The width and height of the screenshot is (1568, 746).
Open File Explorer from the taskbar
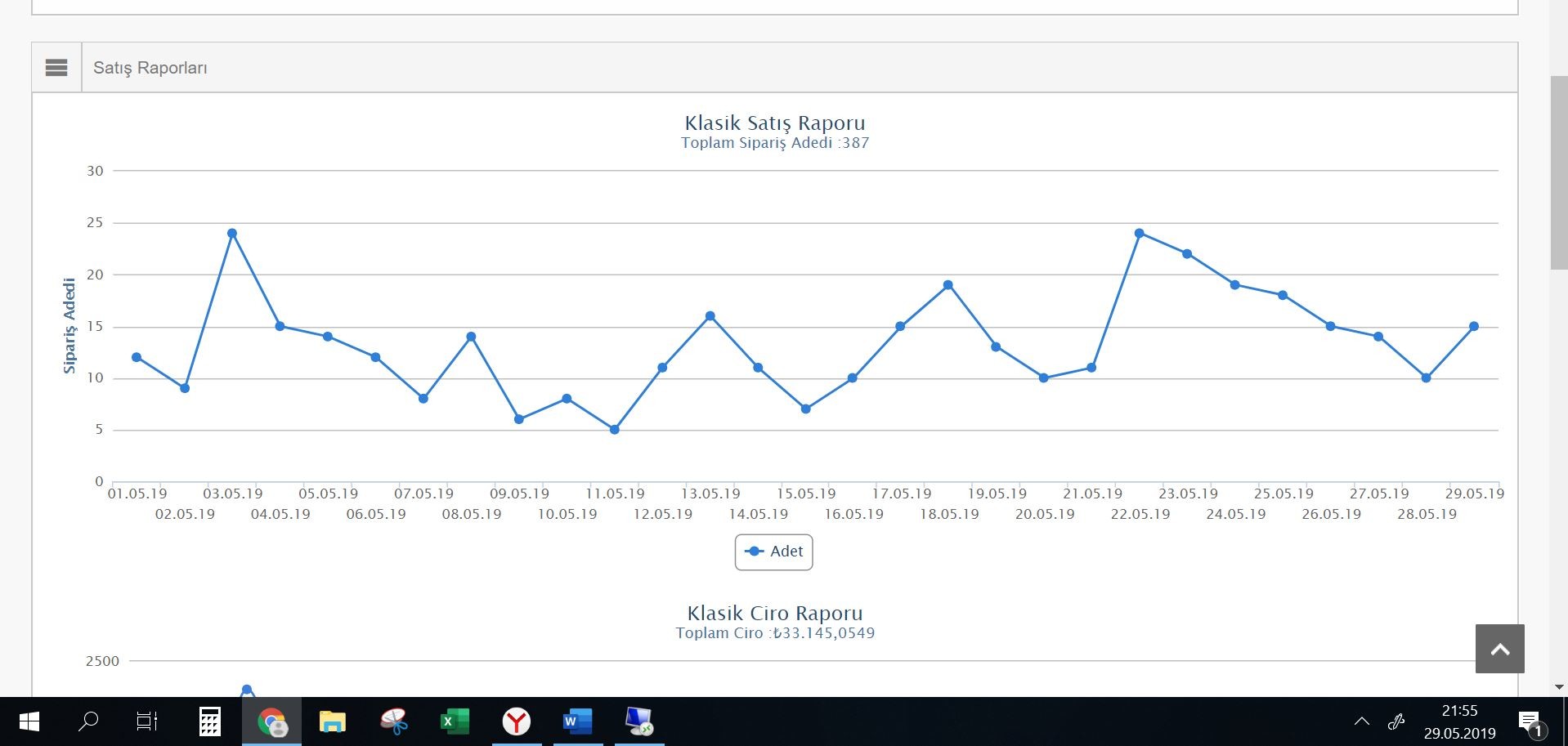pyautogui.click(x=333, y=721)
